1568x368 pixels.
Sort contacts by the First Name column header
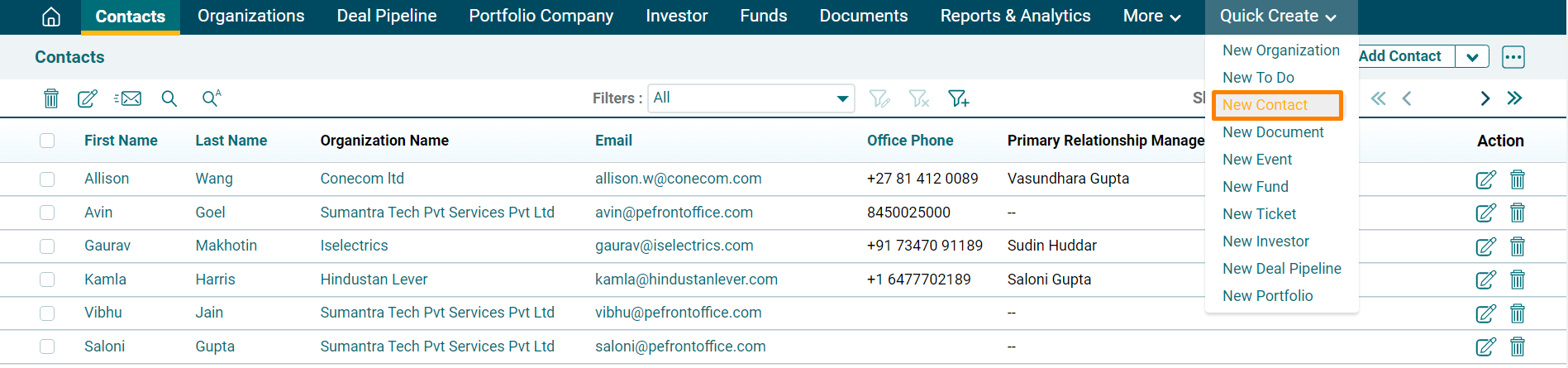[121, 141]
